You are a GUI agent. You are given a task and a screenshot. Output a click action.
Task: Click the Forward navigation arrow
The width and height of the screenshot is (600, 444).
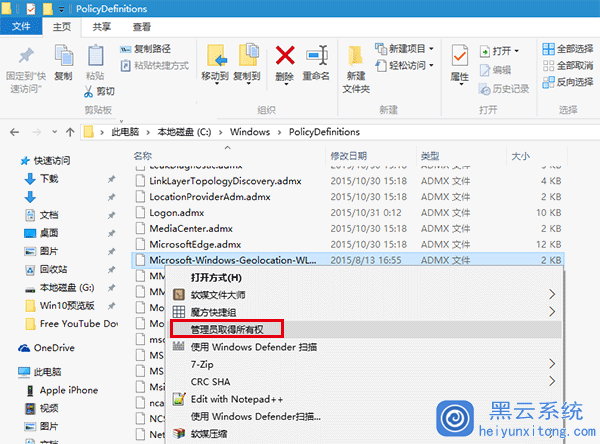coord(37,132)
